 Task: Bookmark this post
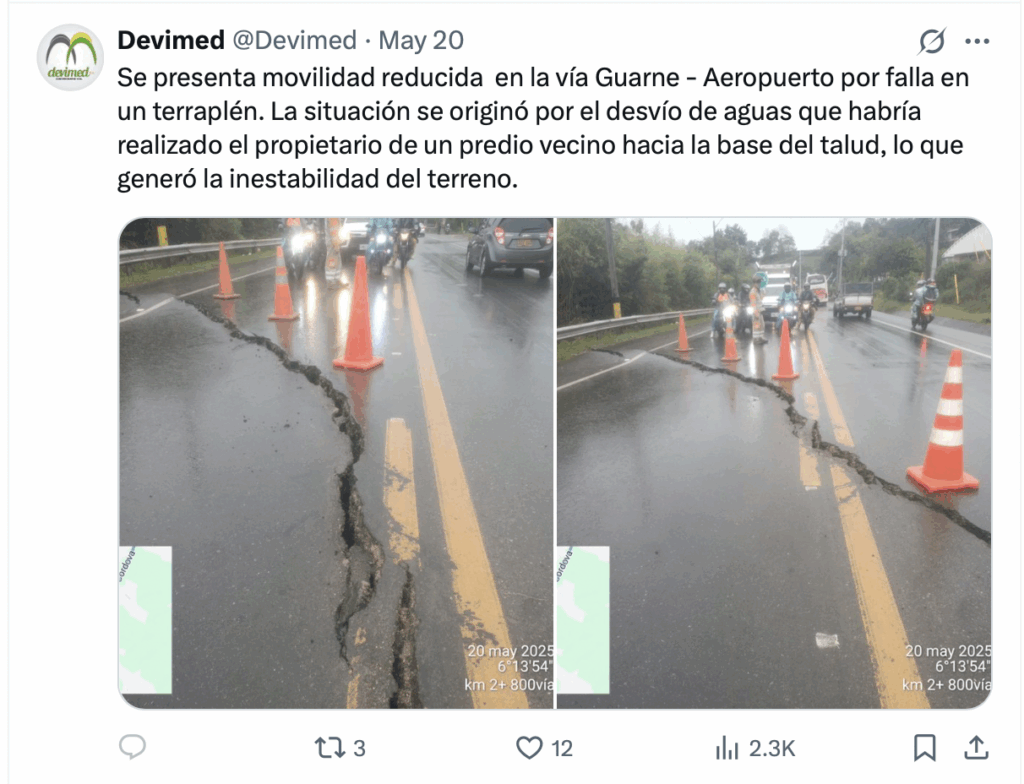click(x=925, y=747)
